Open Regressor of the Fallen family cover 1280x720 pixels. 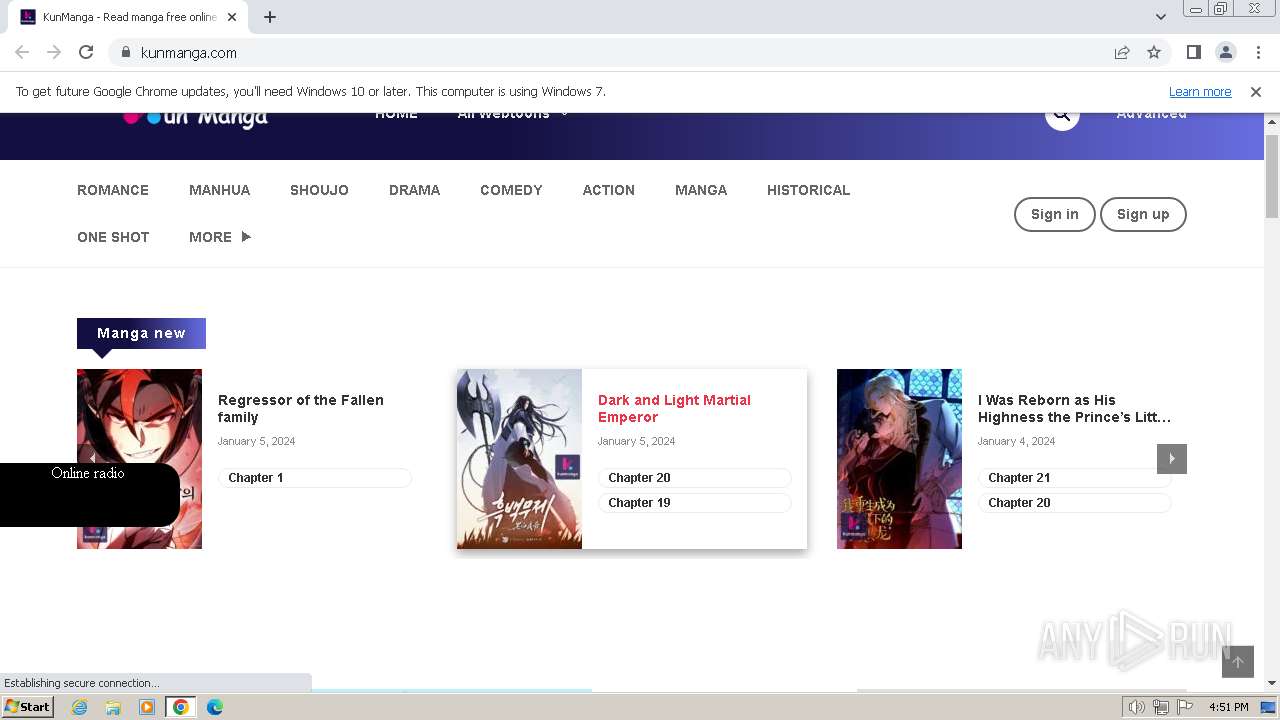click(139, 459)
